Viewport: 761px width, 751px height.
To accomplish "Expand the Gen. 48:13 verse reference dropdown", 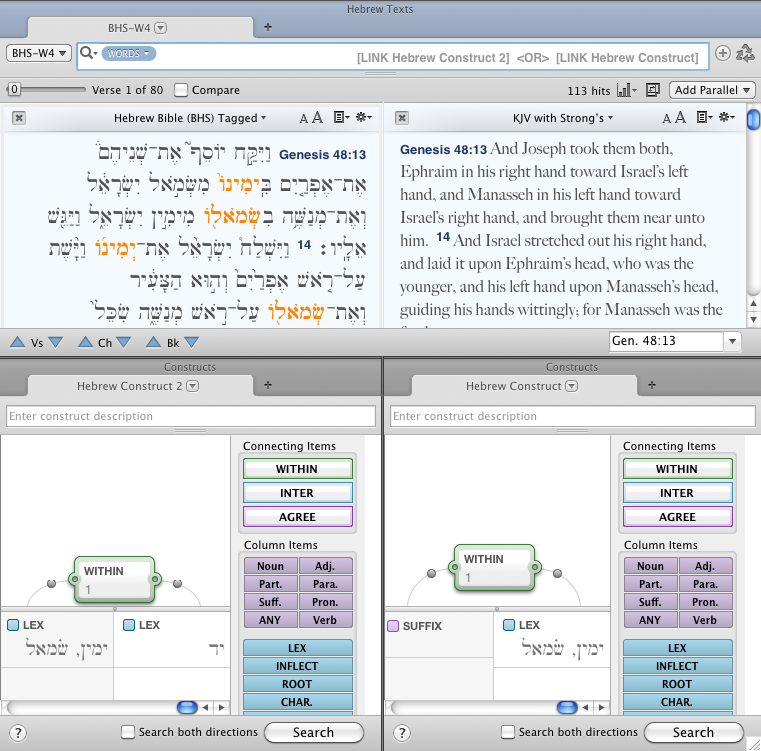I will pyautogui.click(x=733, y=342).
